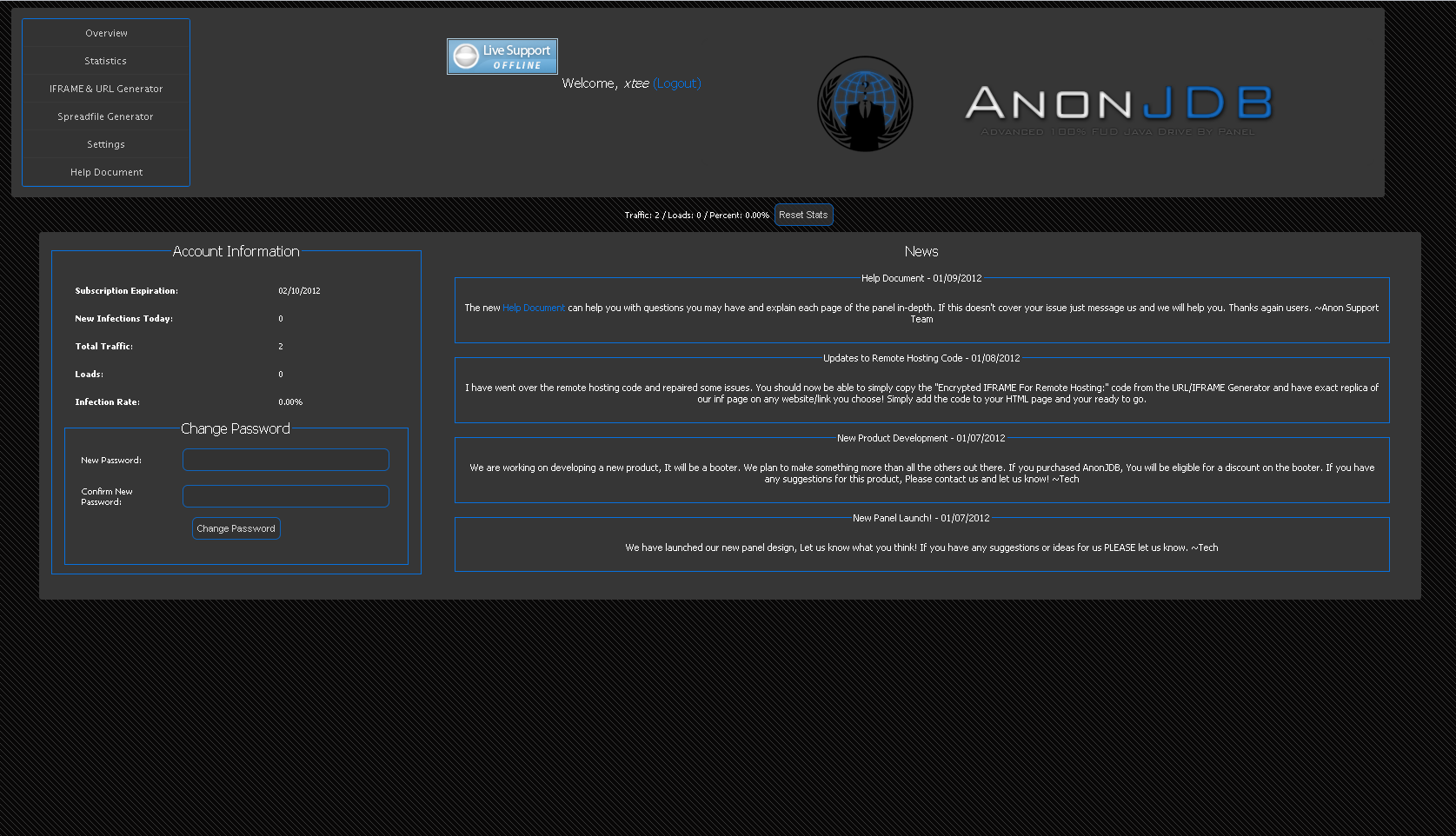Click the Anonymous globe logo
This screenshot has height=836, width=1456.
865,104
